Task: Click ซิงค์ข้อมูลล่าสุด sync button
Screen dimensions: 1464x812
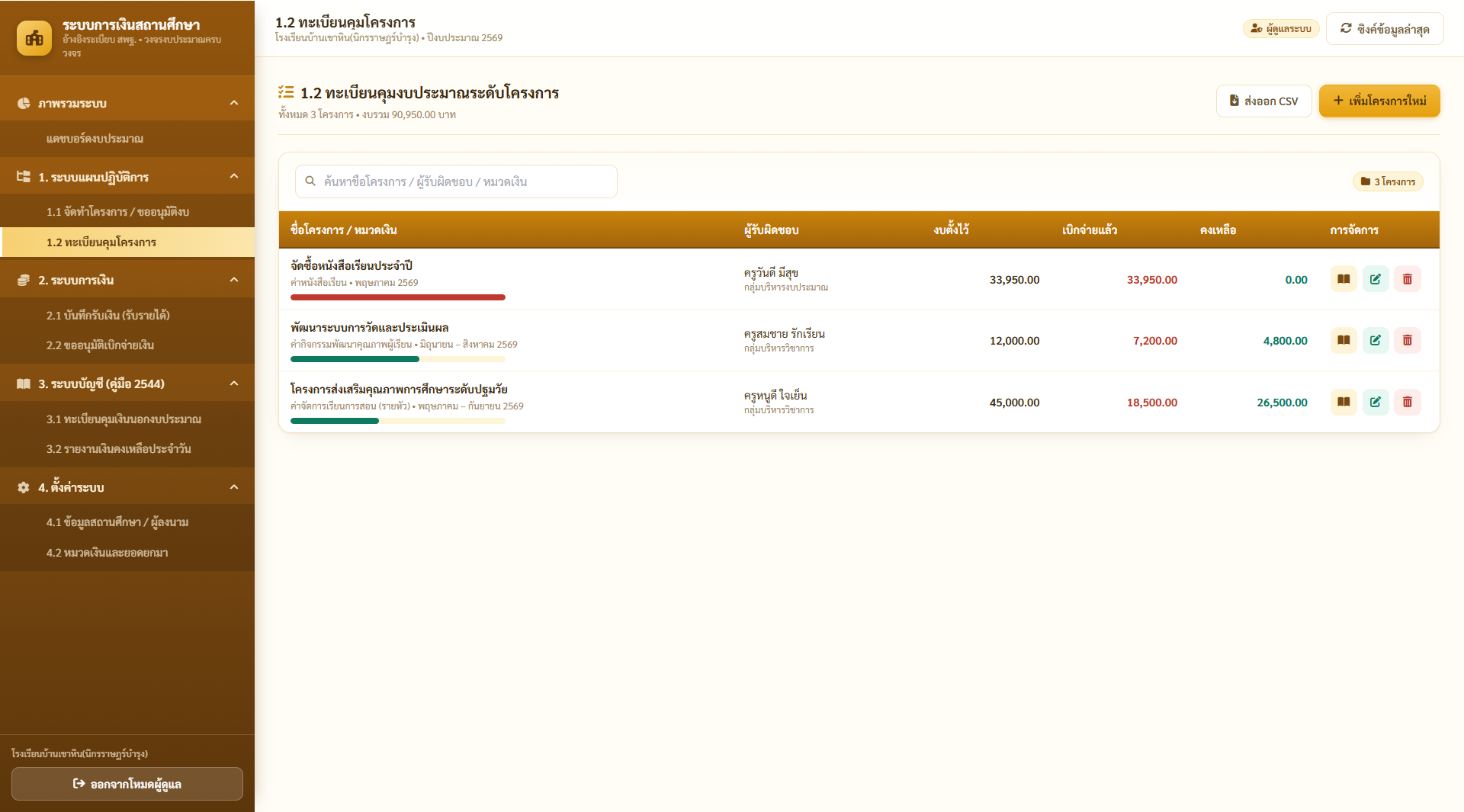Action: pos(1385,29)
